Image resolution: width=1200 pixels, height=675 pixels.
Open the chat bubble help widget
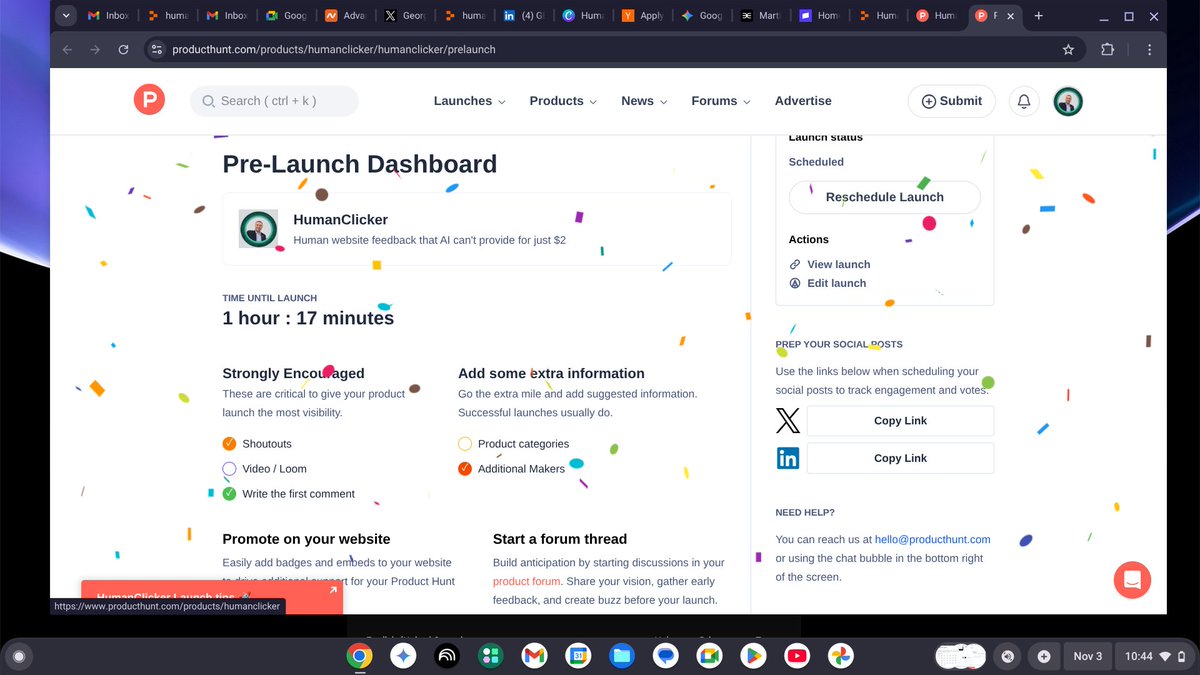[1132, 580]
